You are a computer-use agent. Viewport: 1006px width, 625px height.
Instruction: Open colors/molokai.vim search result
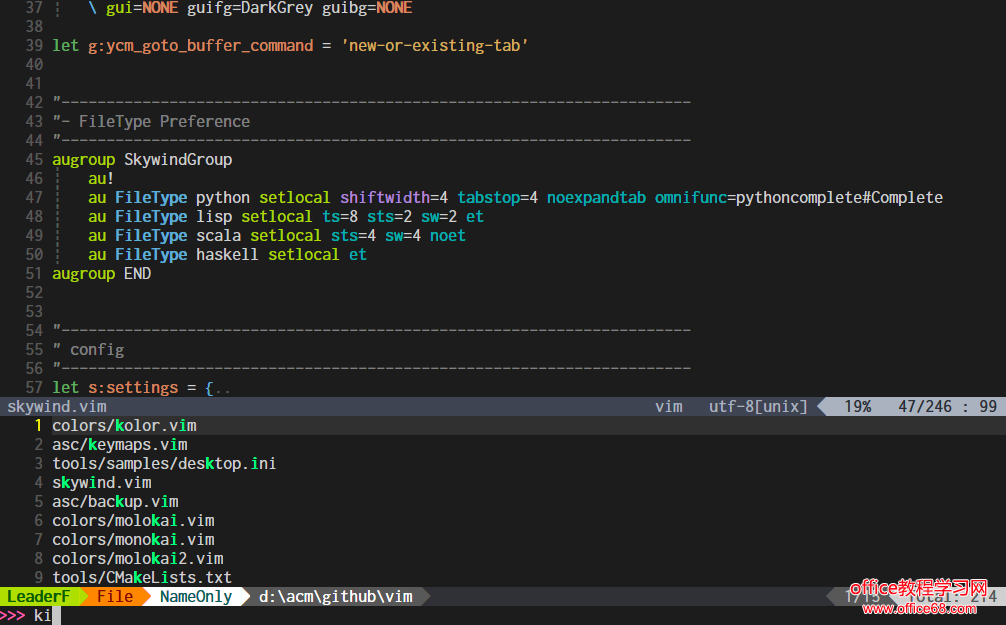133,521
